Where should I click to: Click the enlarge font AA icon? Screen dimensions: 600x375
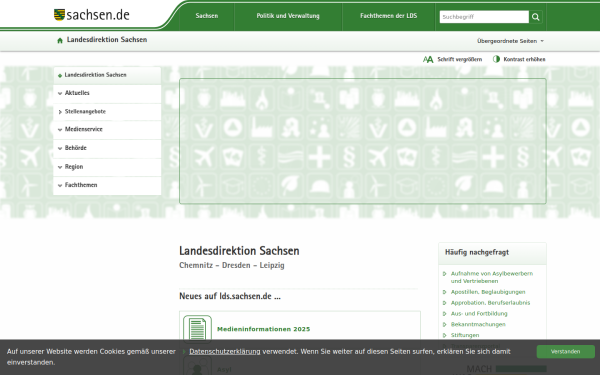pos(428,59)
